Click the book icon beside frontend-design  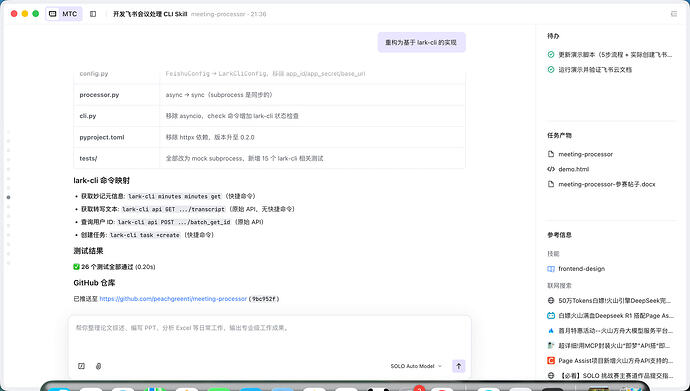coord(551,269)
